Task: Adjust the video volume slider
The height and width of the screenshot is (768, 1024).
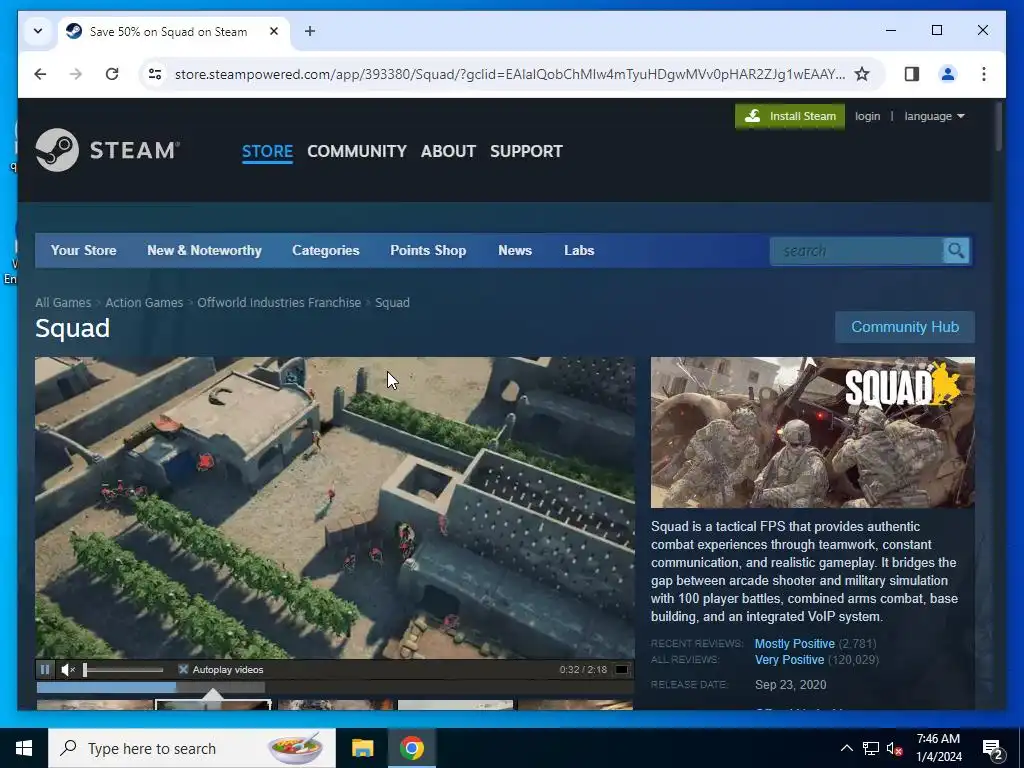Action: tap(123, 669)
